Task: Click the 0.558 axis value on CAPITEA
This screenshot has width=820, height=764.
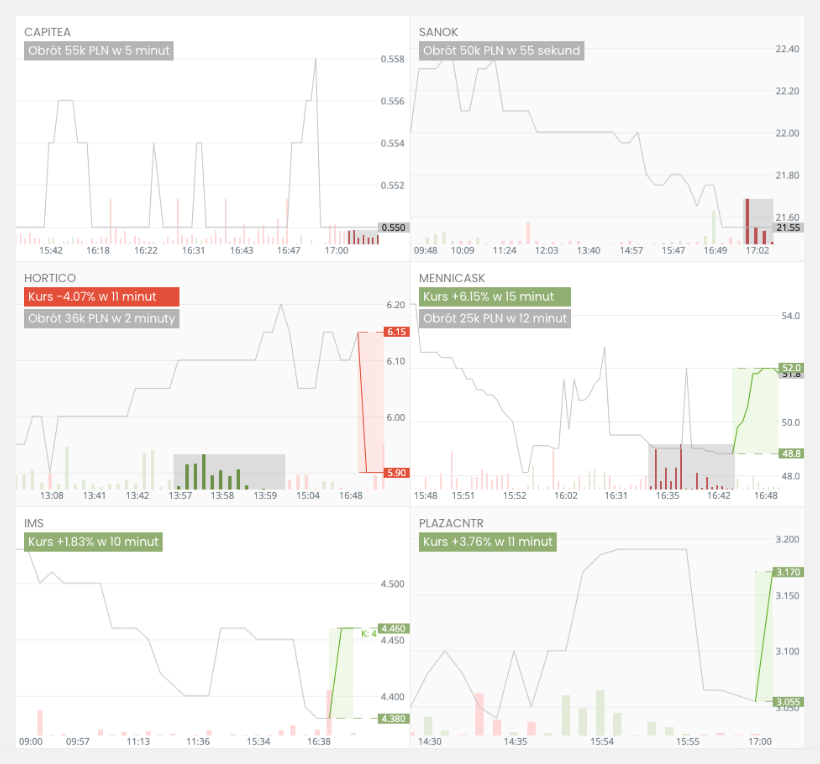Action: (x=393, y=59)
